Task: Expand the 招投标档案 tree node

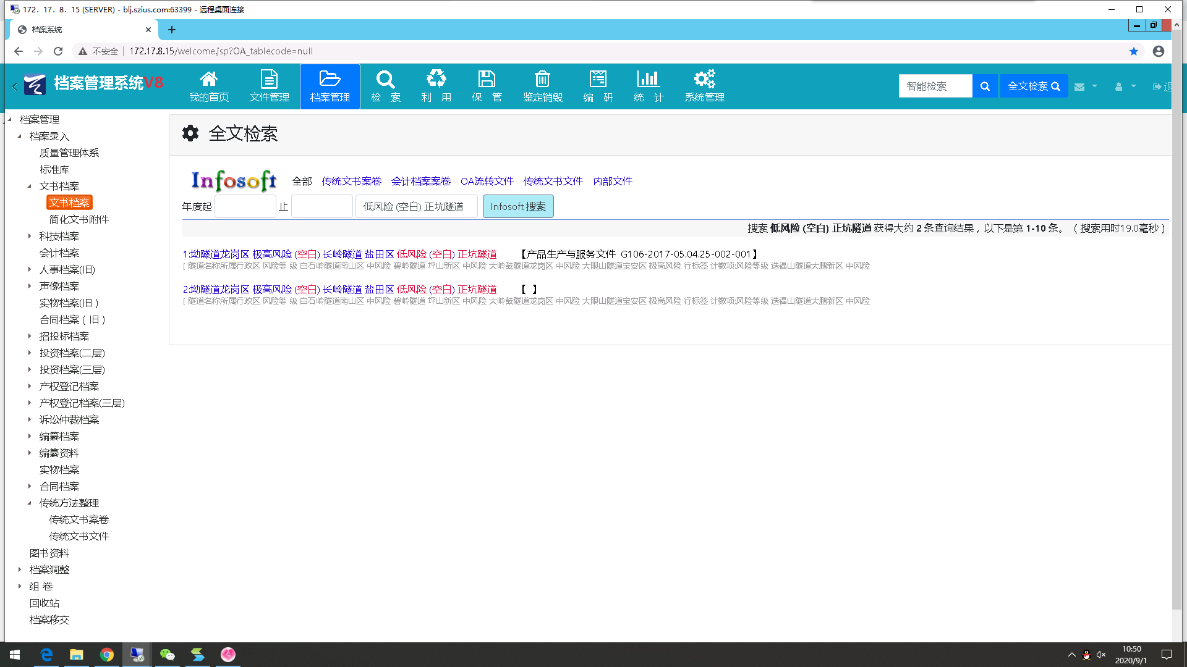Action: [30, 336]
